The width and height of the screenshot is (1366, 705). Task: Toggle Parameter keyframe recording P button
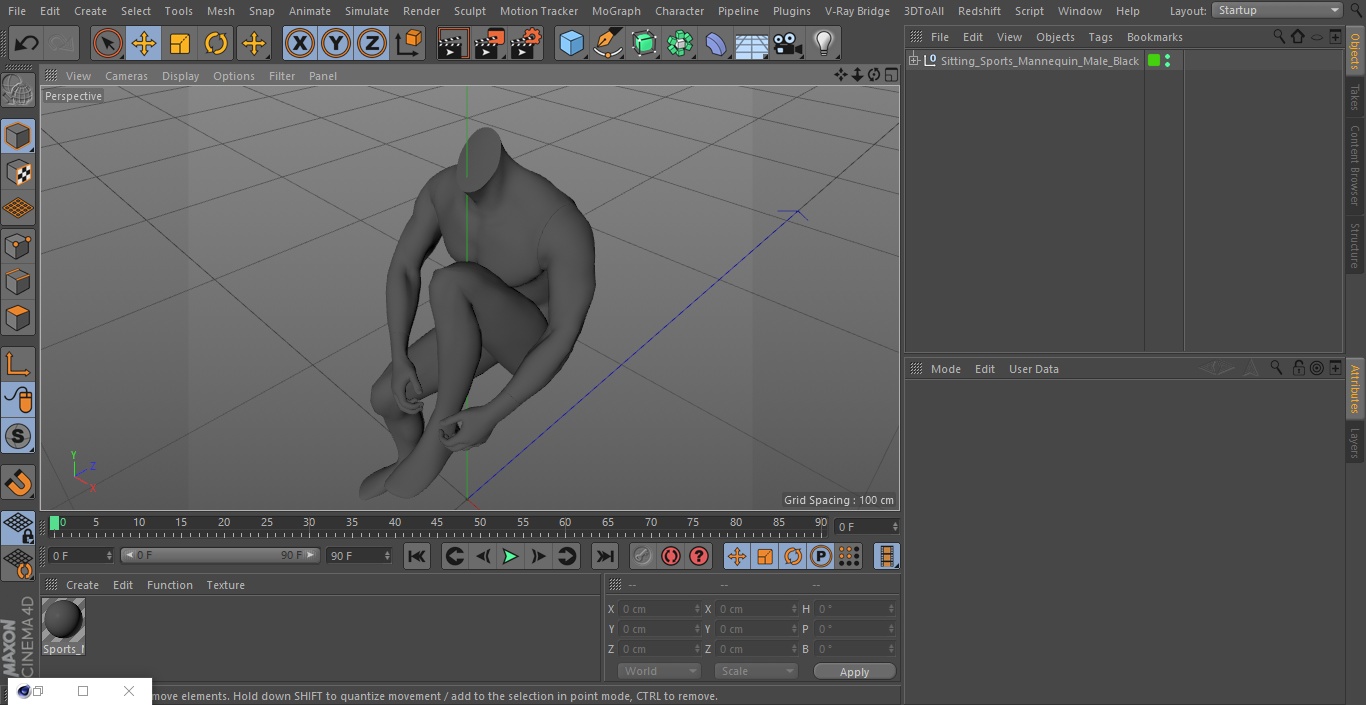click(821, 556)
